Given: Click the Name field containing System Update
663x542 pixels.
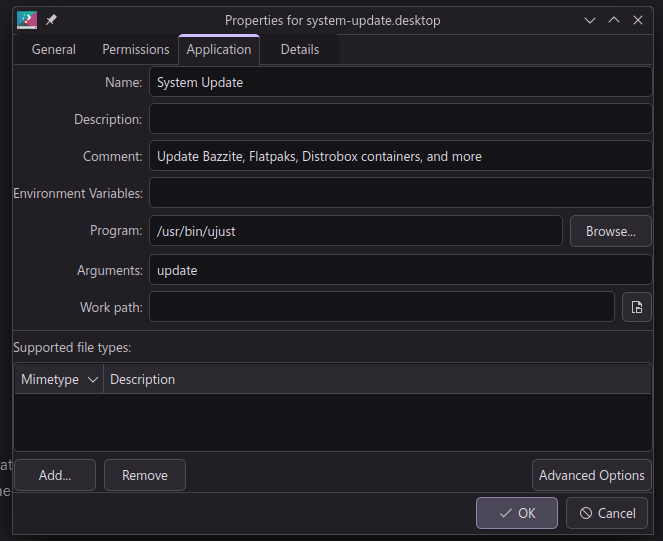Looking at the screenshot, I should click(x=400, y=82).
